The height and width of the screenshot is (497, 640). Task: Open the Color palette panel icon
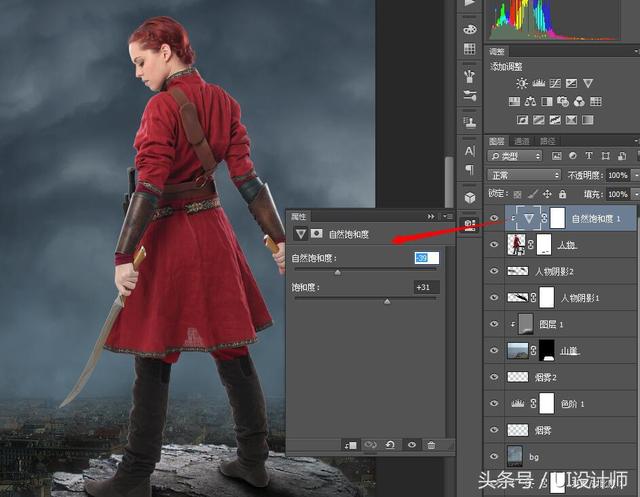470,29
